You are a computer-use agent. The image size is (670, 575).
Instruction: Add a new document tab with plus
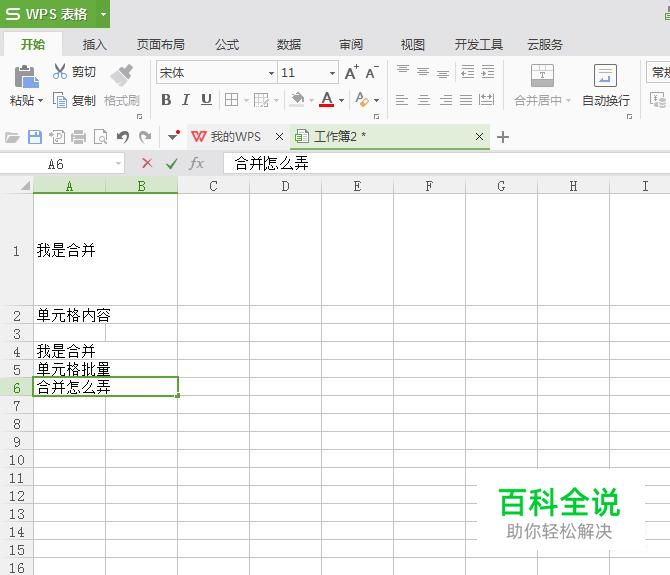[503, 137]
